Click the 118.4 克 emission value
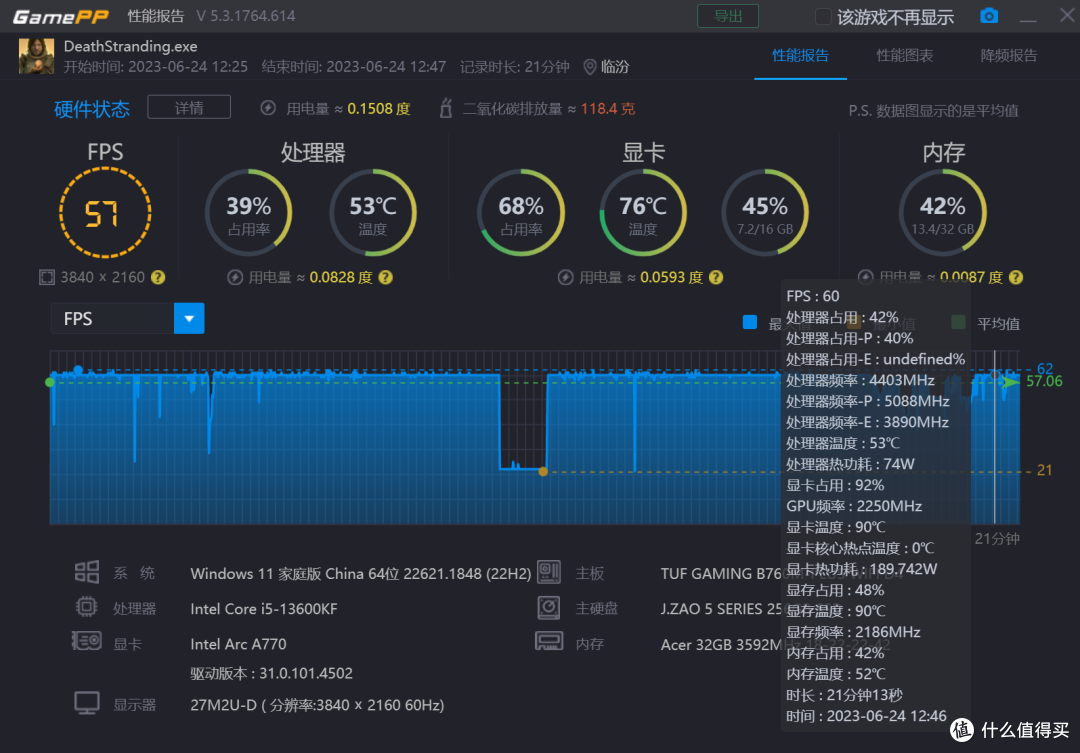The width and height of the screenshot is (1080, 753). pyautogui.click(x=608, y=109)
